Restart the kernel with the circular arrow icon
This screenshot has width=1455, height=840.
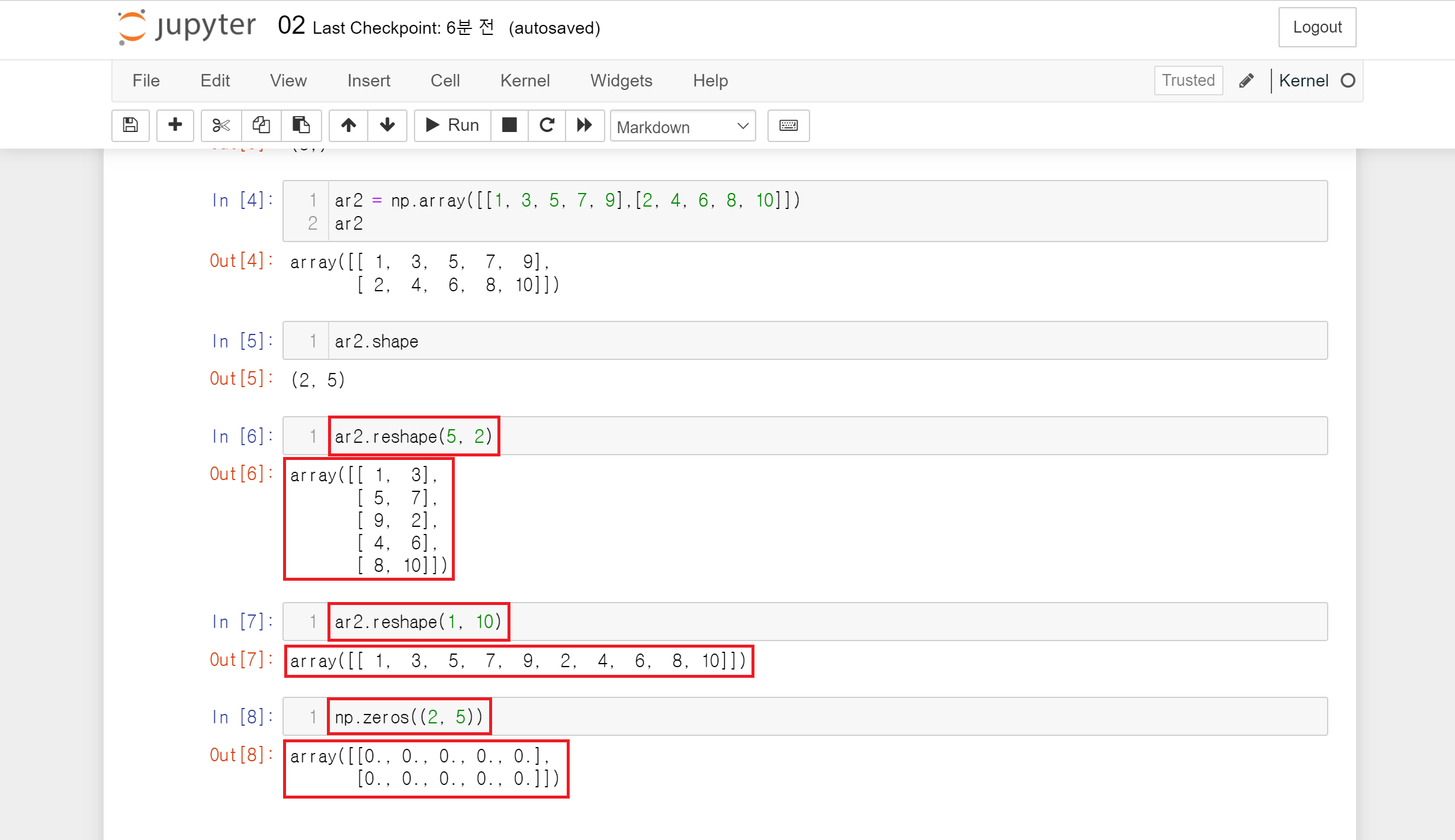[x=547, y=125]
